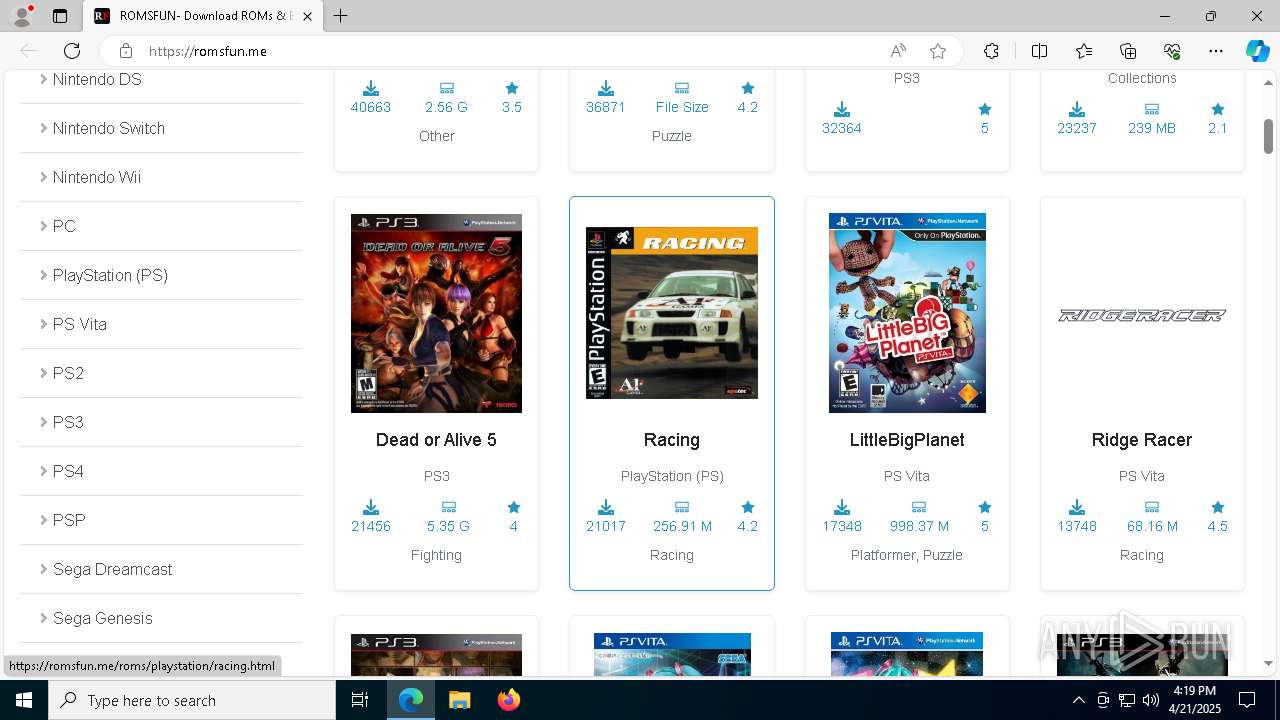Open File Explorer from taskbar
The height and width of the screenshot is (720, 1280).
459,700
